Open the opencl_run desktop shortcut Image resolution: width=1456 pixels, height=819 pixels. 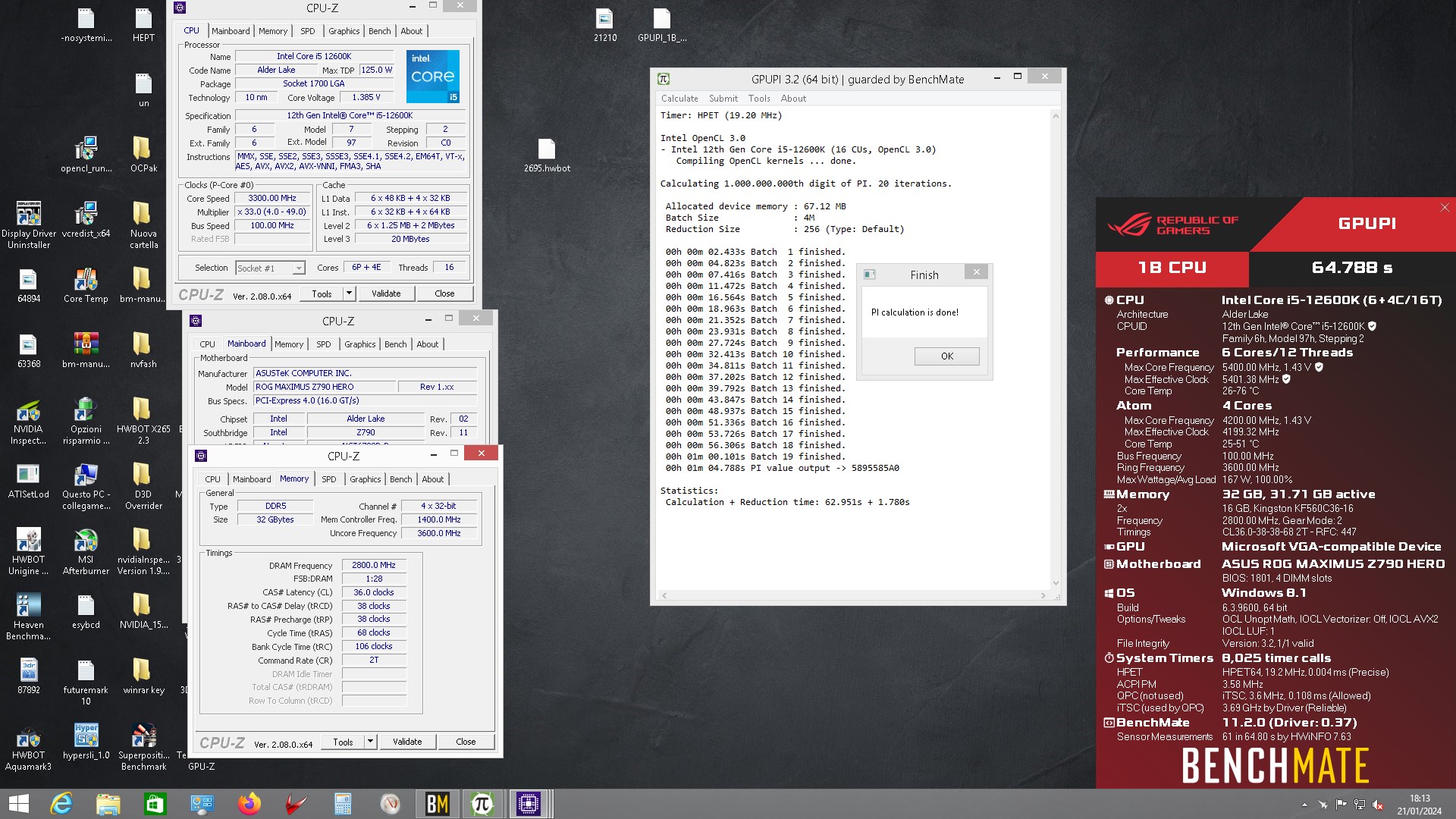[86, 155]
